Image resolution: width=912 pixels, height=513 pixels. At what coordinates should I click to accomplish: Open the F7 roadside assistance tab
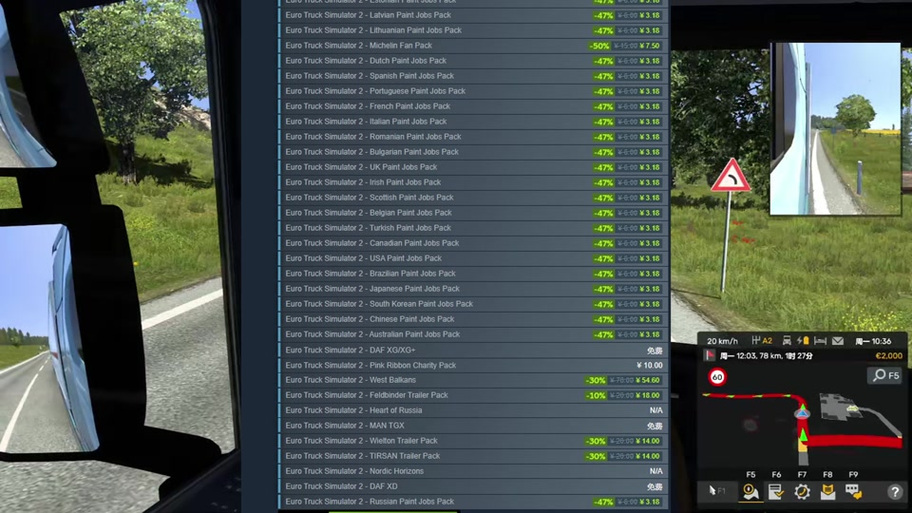click(802, 491)
